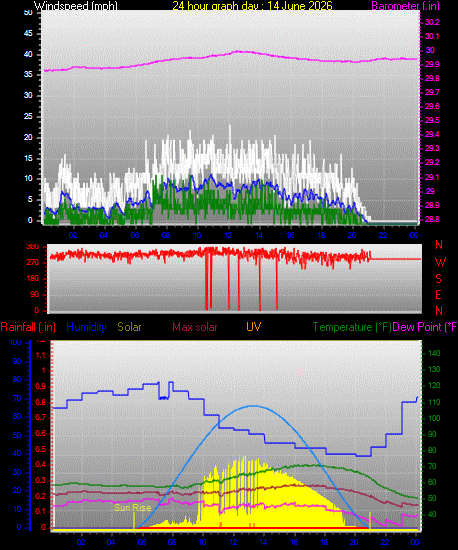Click hour '12' on windspeed graph axis
The height and width of the screenshot is (550, 458).
(228, 235)
